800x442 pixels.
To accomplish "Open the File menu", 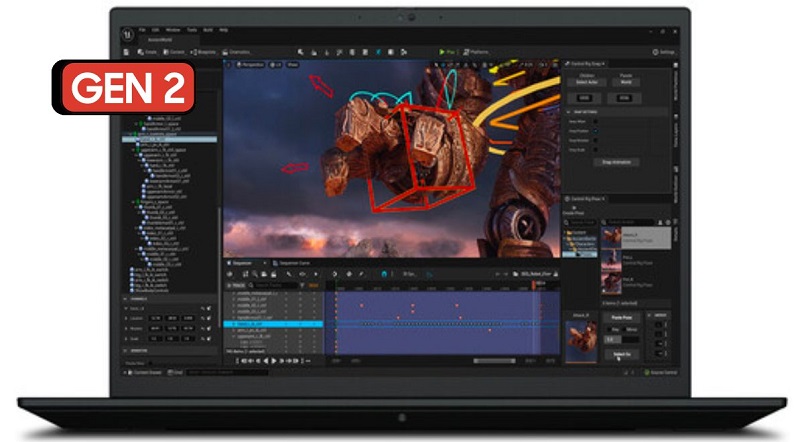I will tap(142, 30).
